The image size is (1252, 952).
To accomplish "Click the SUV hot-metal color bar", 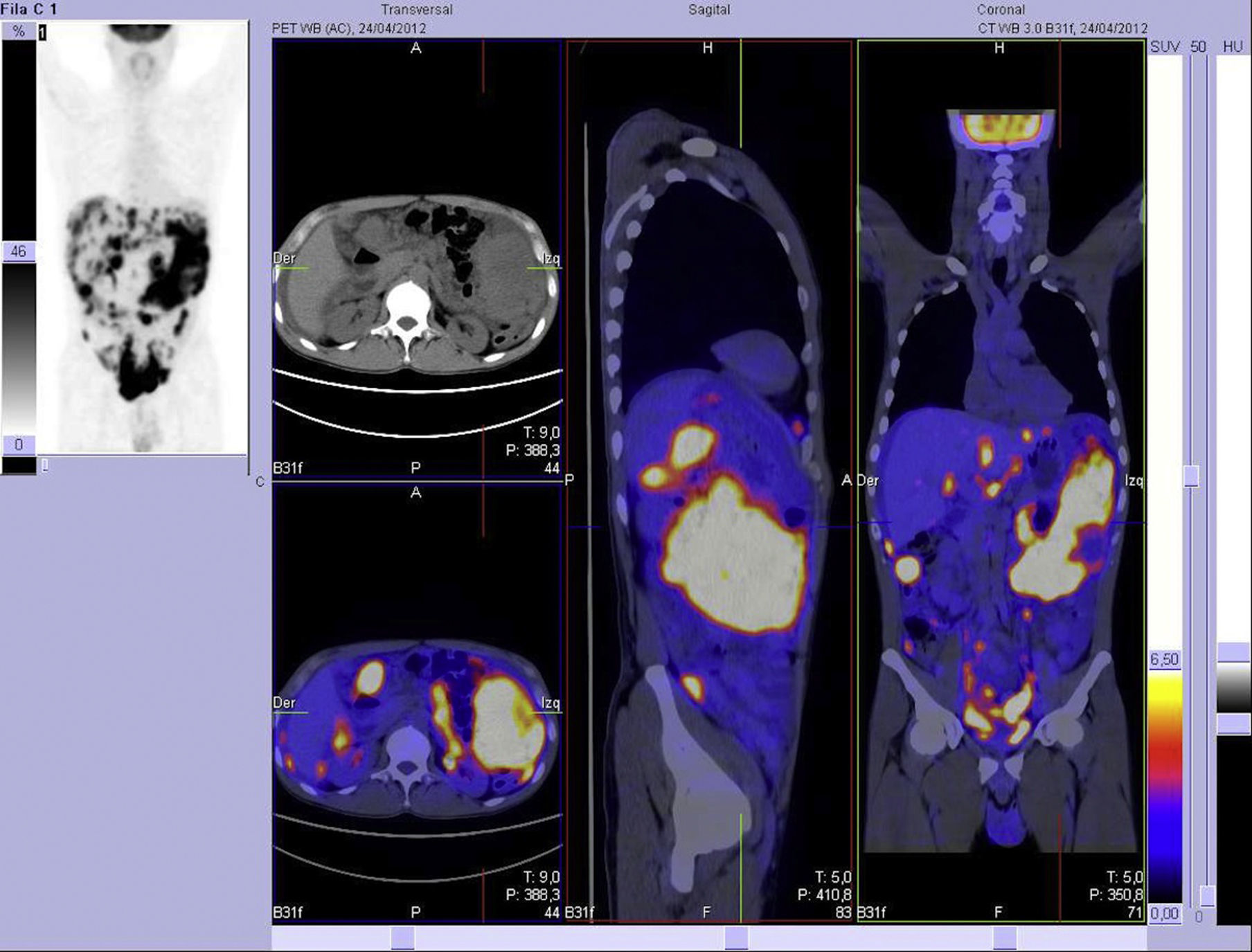I will 1165,786.
